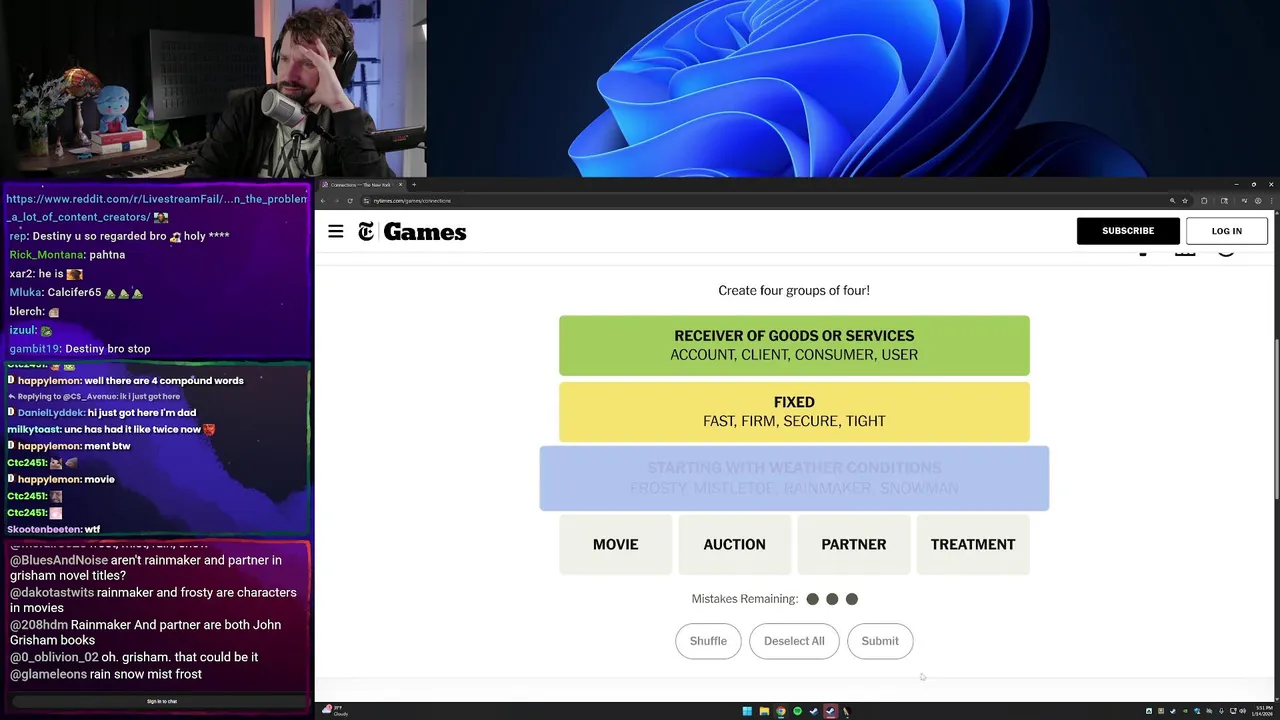Select the MOVIE word tile
Viewport: 1280px width, 720px height.
(615, 544)
